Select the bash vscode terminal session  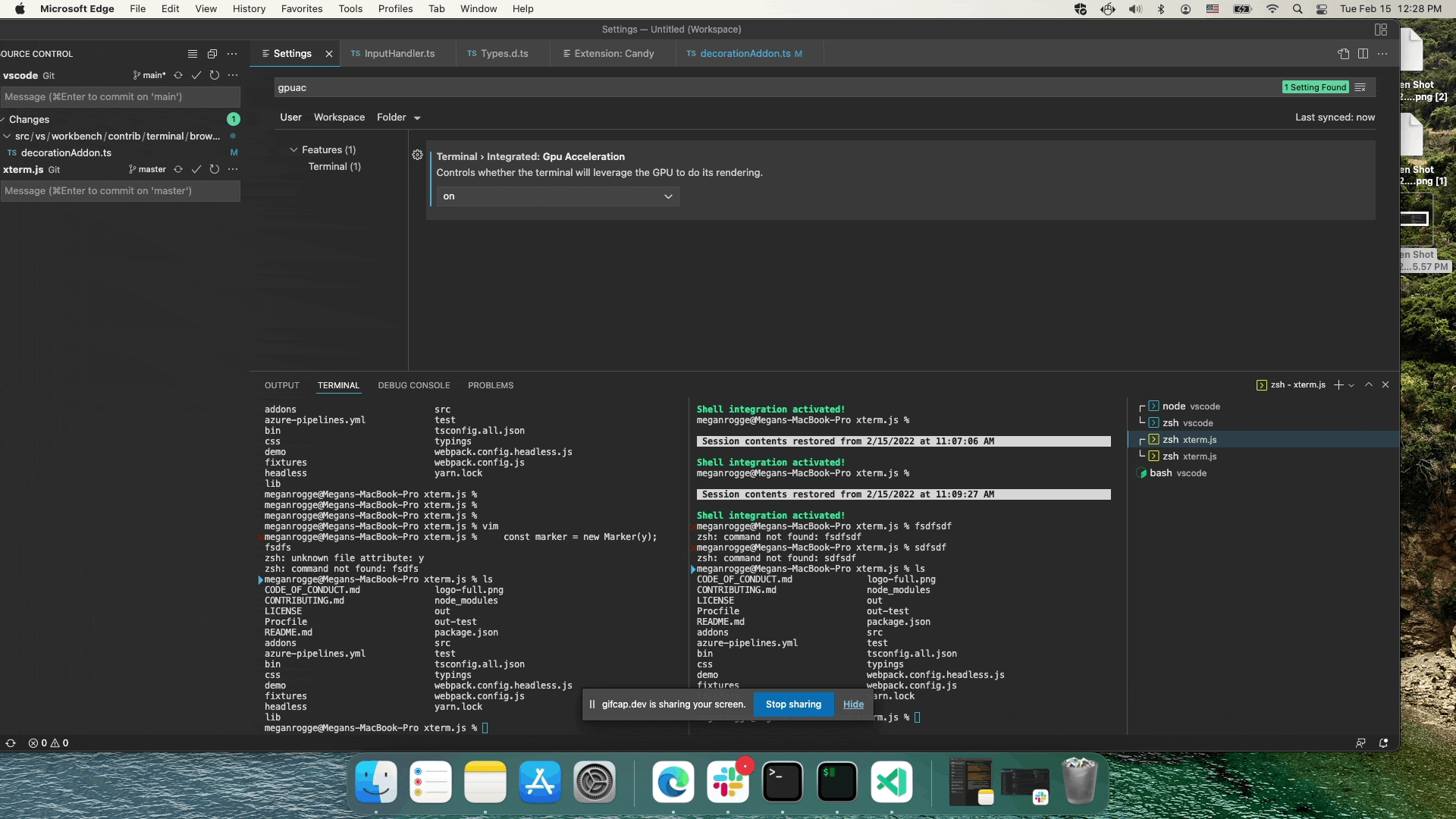tap(1177, 472)
